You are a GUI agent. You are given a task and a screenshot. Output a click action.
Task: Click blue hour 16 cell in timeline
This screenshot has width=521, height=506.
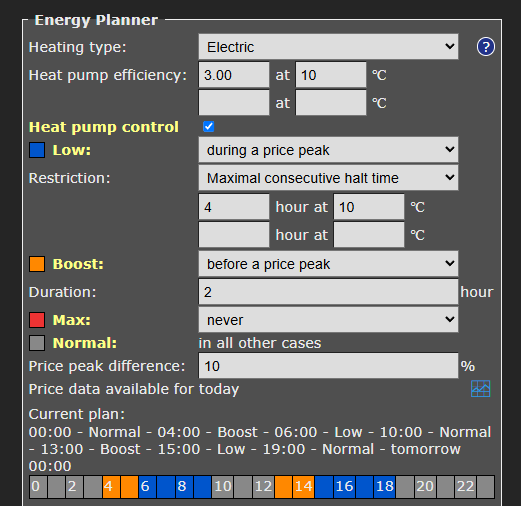pos(344,487)
